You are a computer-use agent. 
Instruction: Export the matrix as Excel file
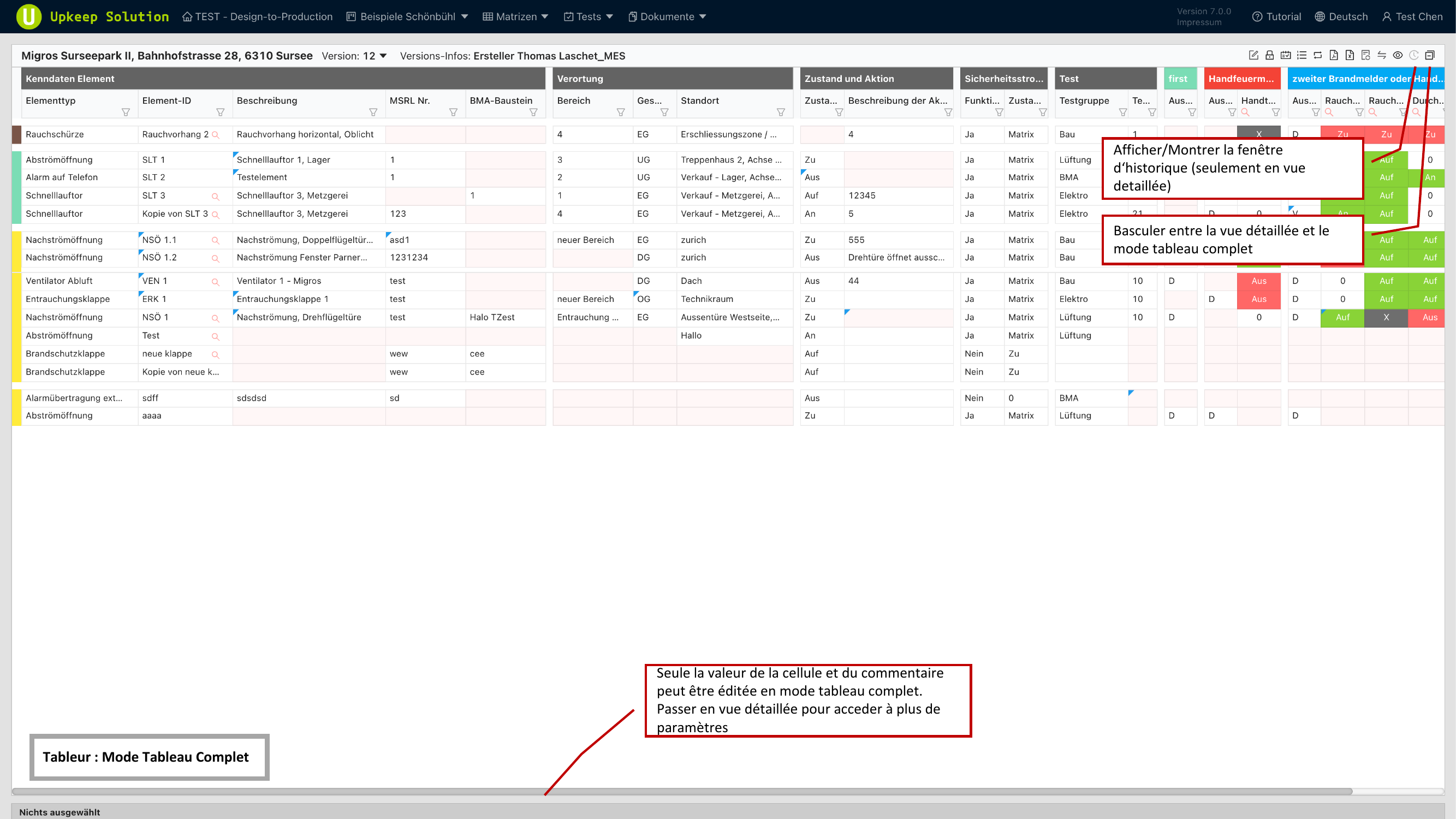click(1350, 55)
